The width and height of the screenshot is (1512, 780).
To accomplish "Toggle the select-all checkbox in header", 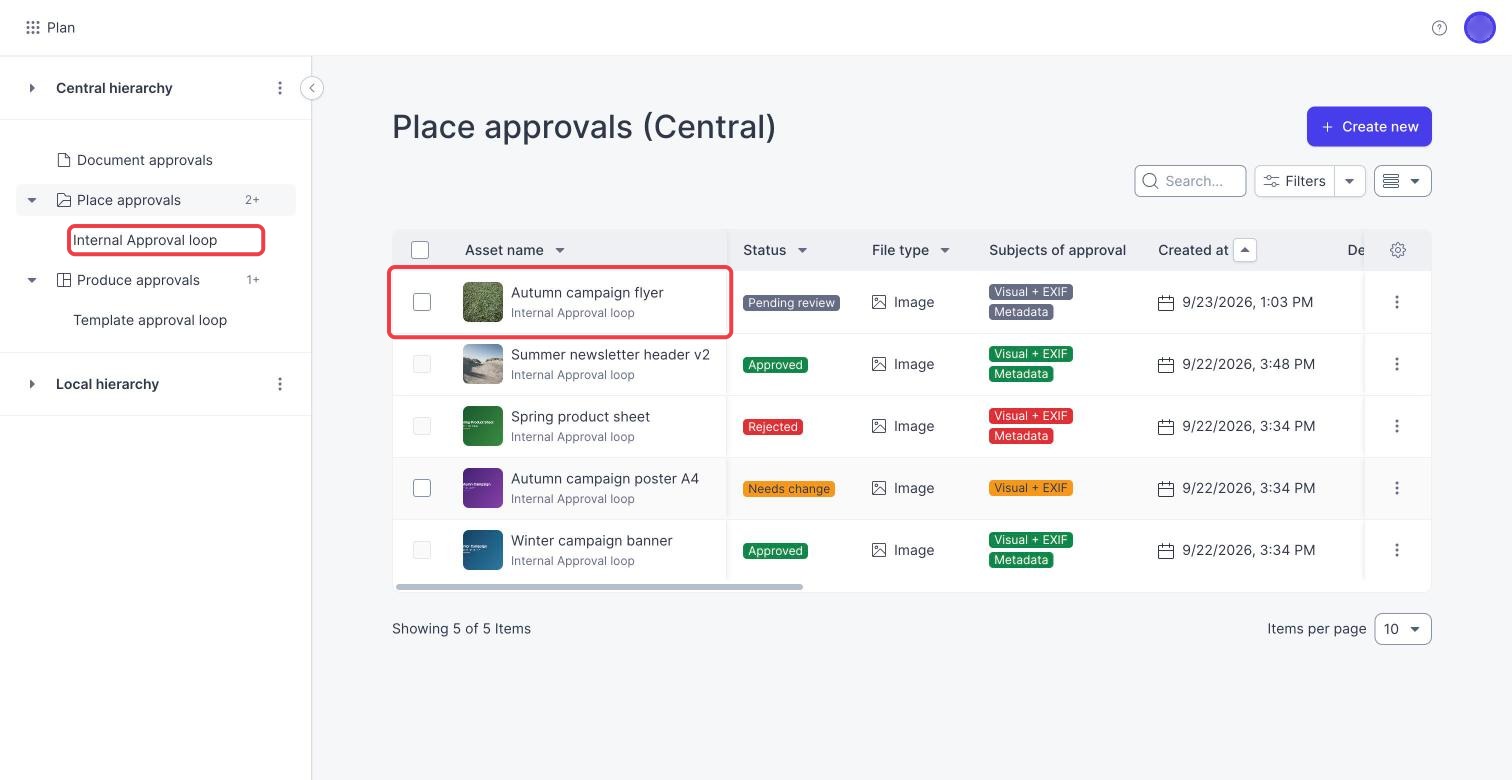I will [x=420, y=250].
